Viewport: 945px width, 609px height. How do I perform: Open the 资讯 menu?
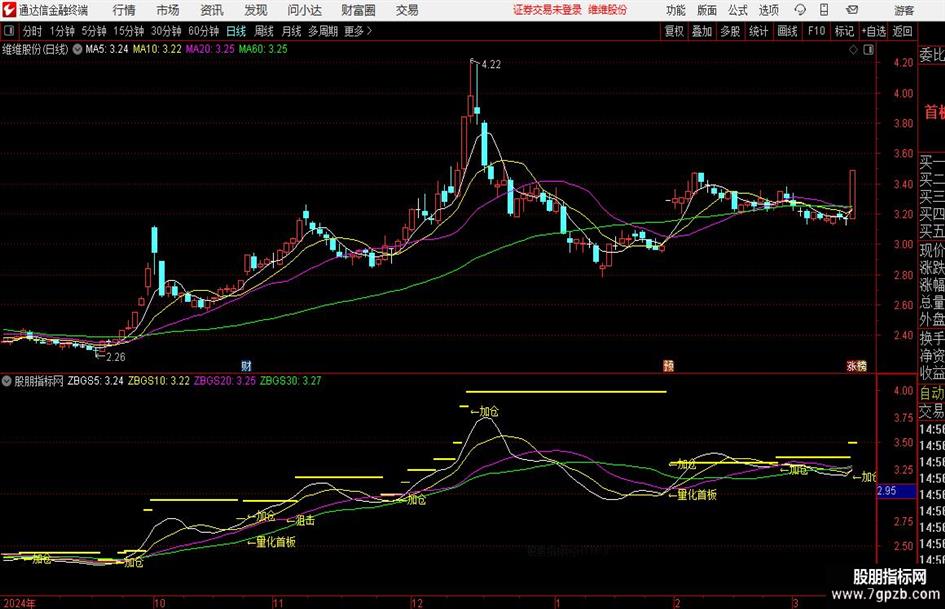coord(212,10)
